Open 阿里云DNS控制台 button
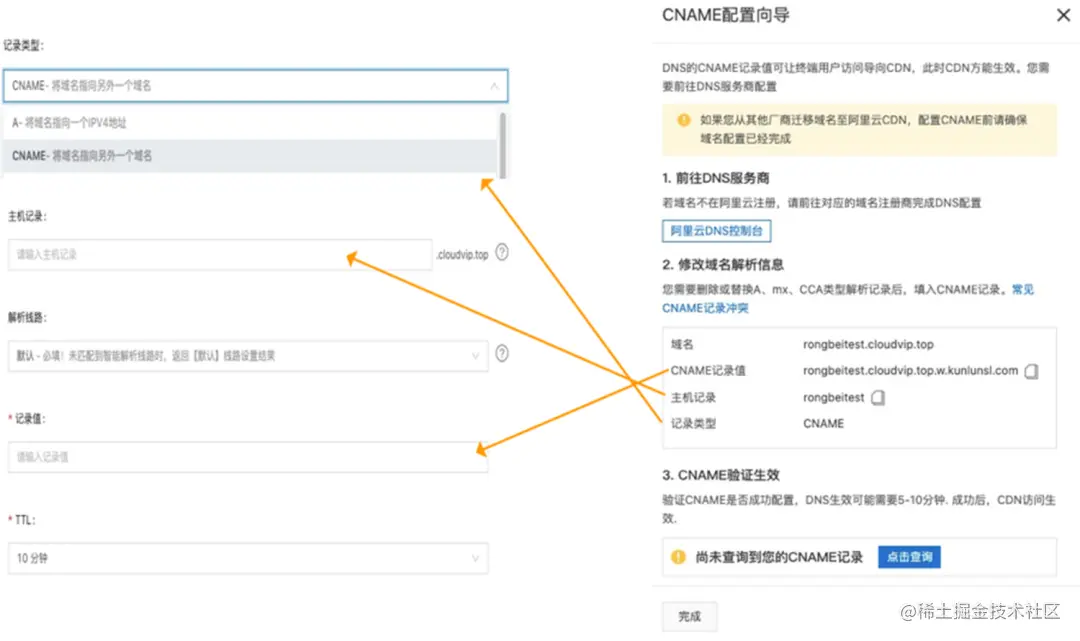Screen dimensions: 1080x641 [716, 231]
